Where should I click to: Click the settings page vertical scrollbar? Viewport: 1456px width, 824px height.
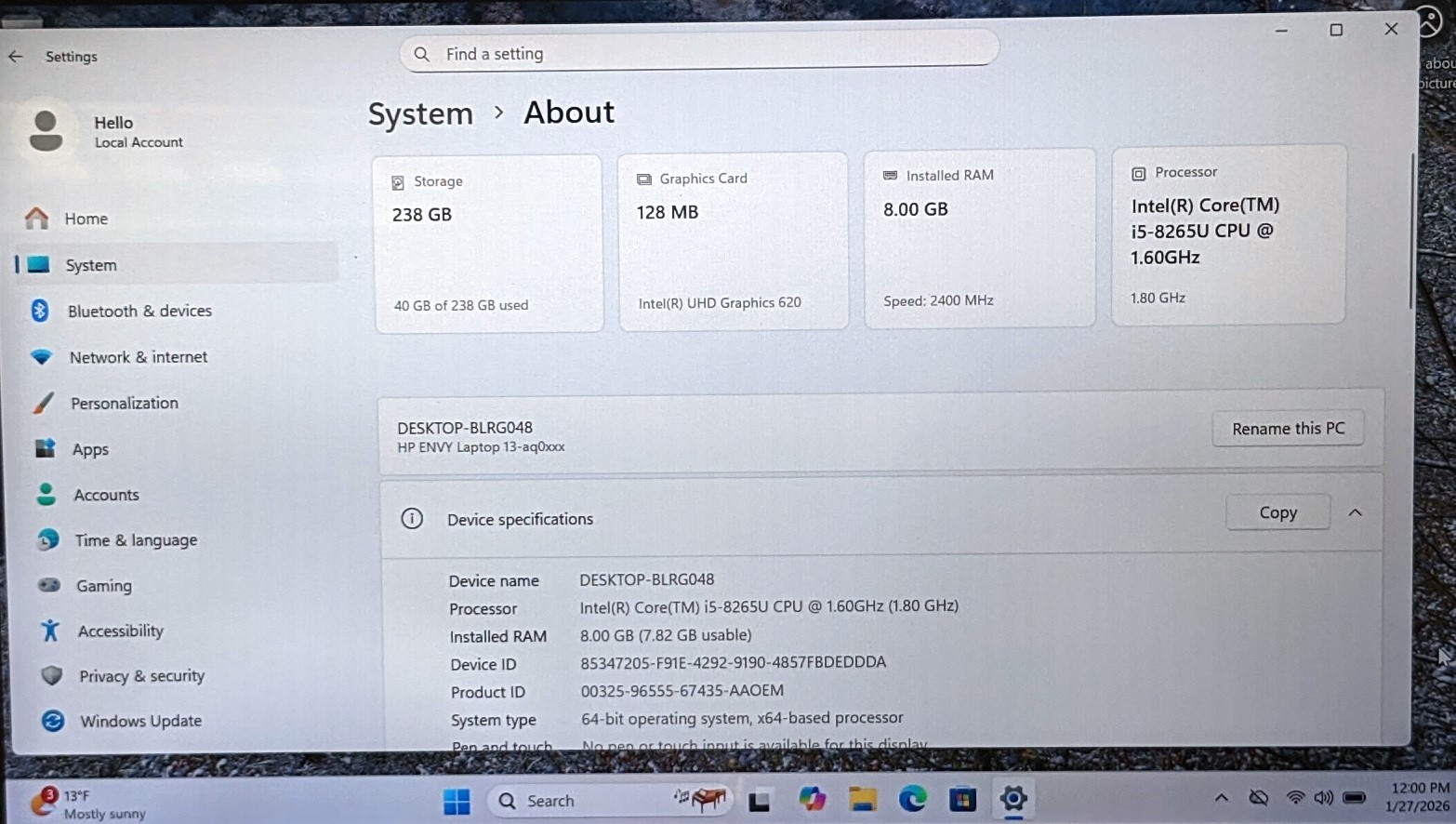(x=1411, y=233)
